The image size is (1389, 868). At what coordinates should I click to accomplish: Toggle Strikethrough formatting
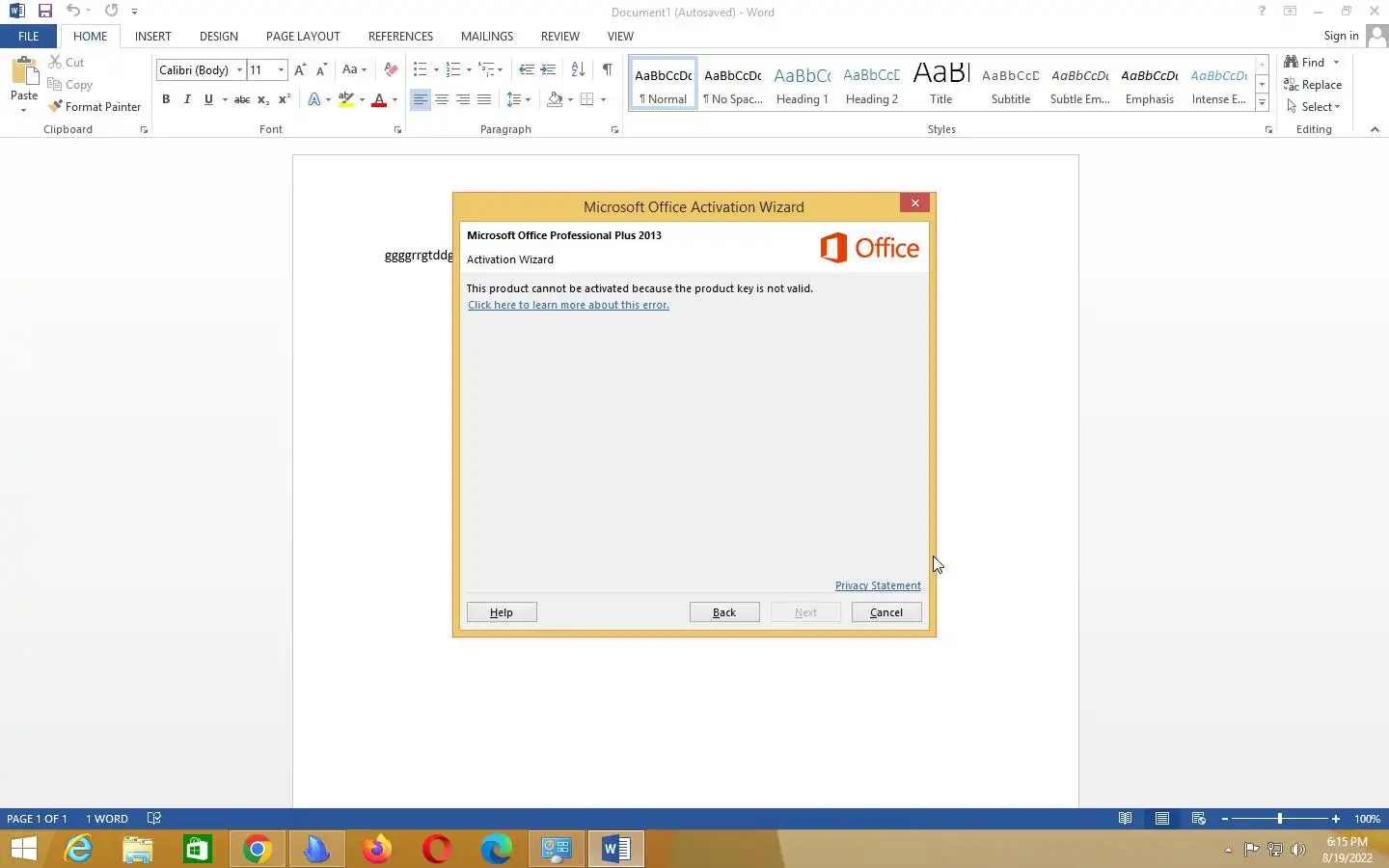tap(242, 99)
